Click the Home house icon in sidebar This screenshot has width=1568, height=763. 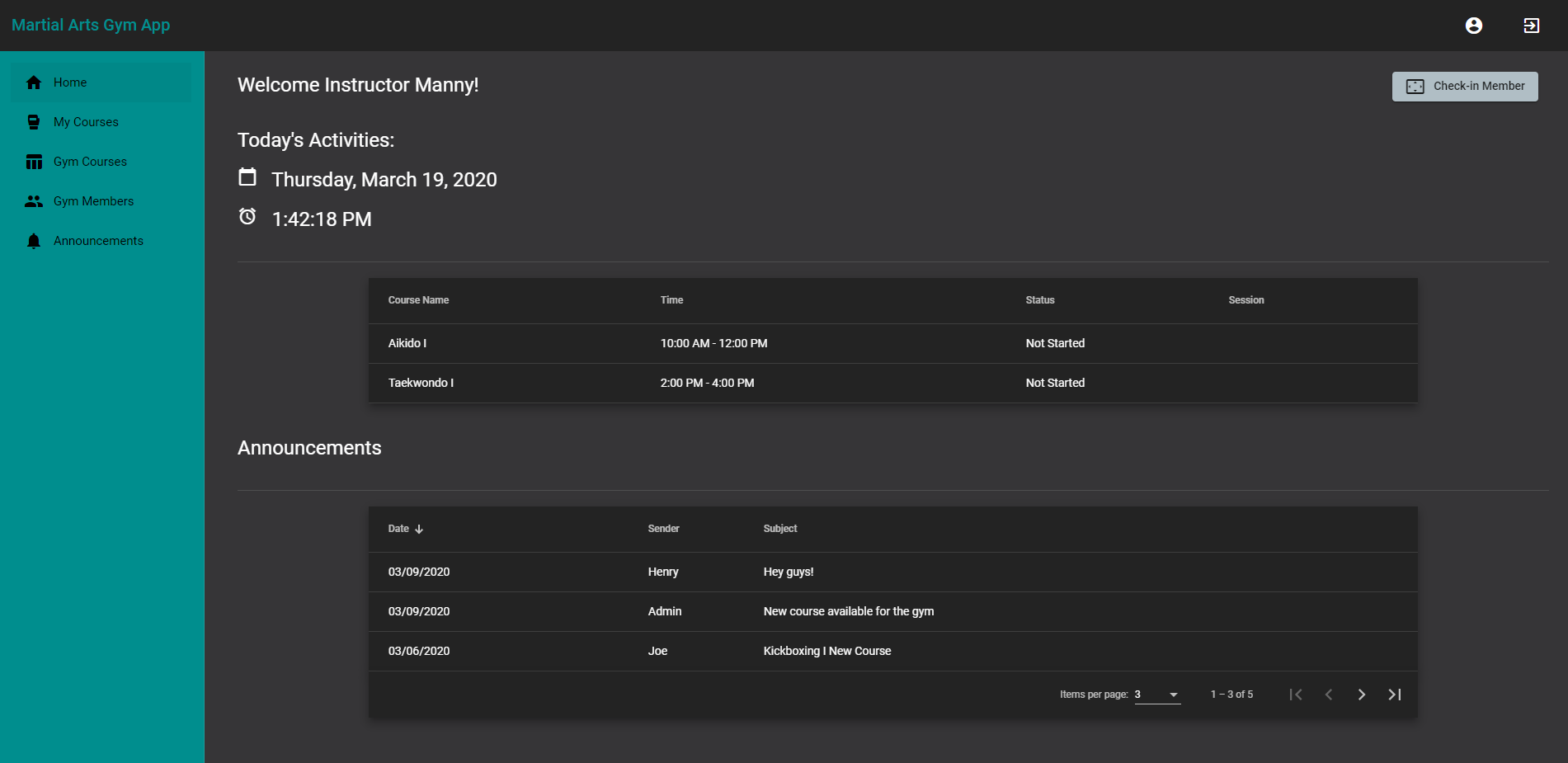point(34,82)
